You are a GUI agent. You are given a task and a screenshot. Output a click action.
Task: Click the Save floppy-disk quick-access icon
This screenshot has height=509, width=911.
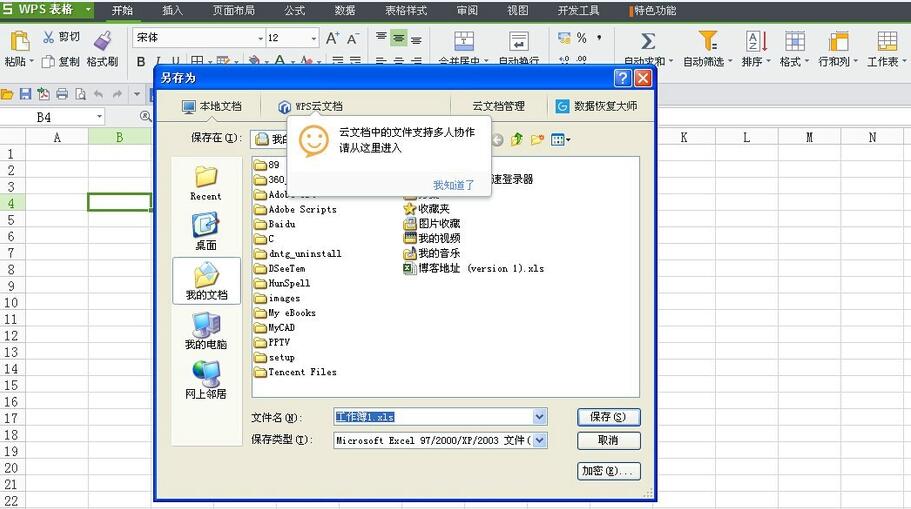pos(25,94)
